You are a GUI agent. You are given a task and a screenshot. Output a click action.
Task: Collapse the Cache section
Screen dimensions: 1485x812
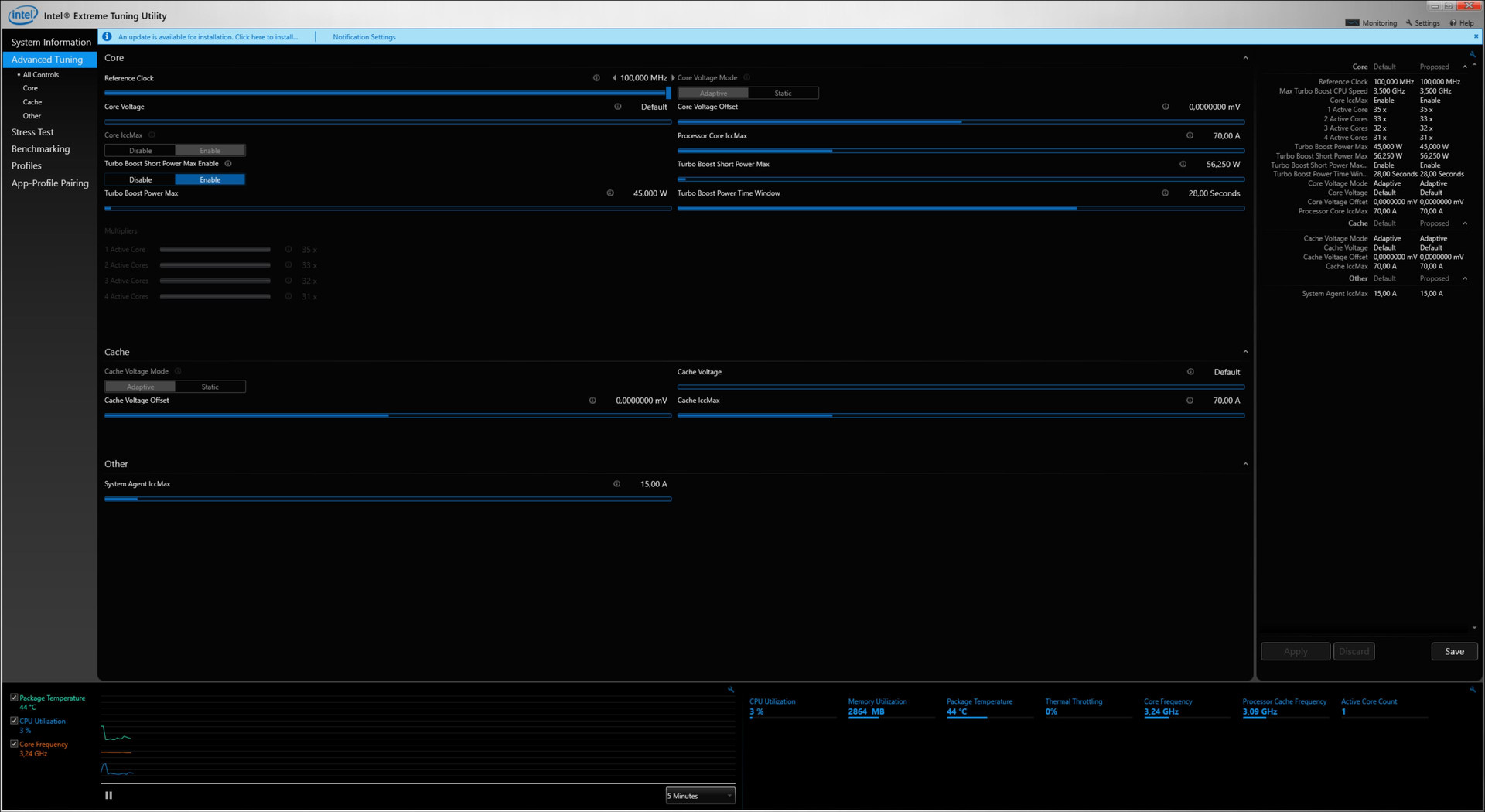[x=1245, y=352]
